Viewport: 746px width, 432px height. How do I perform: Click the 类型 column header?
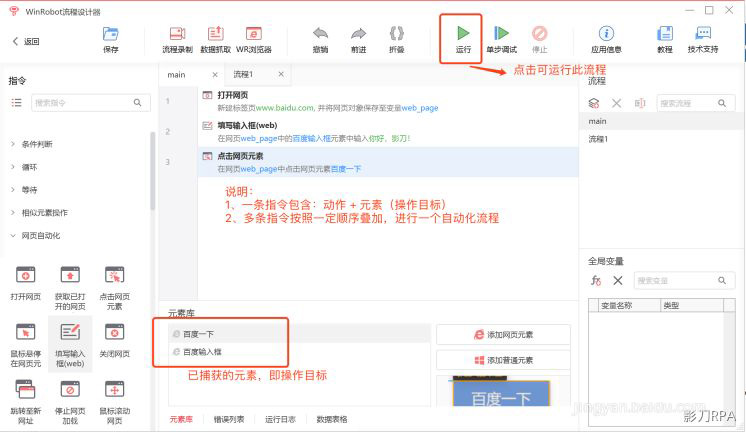click(x=692, y=305)
